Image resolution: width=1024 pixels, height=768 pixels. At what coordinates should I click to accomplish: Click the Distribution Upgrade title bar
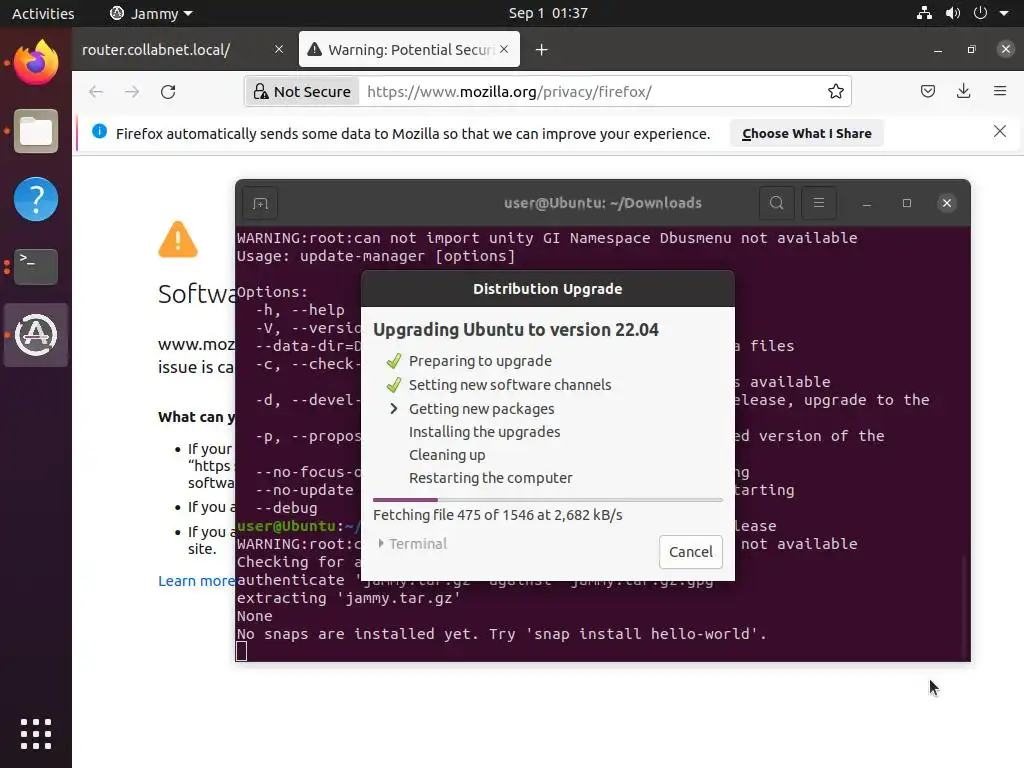[x=547, y=289]
